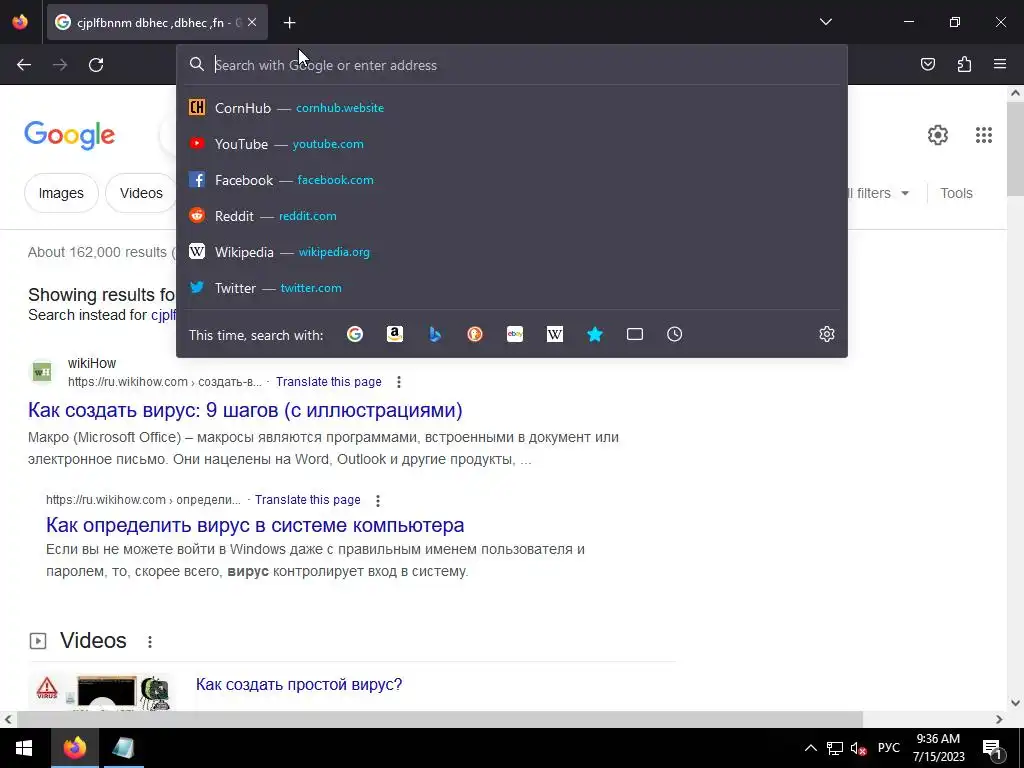Filter results by Videos

point(141,193)
